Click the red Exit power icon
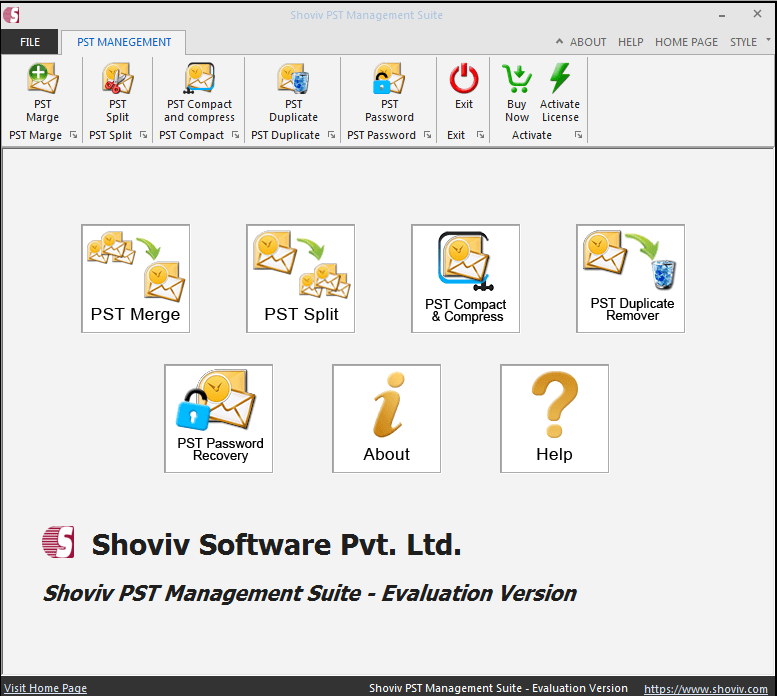The height and width of the screenshot is (696, 777). pos(464,79)
